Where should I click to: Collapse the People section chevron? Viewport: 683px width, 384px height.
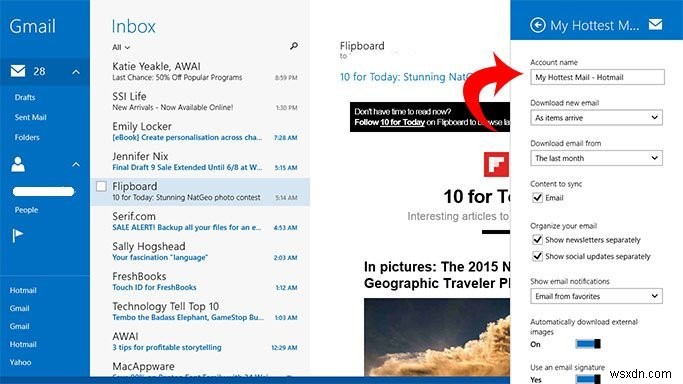pos(76,164)
